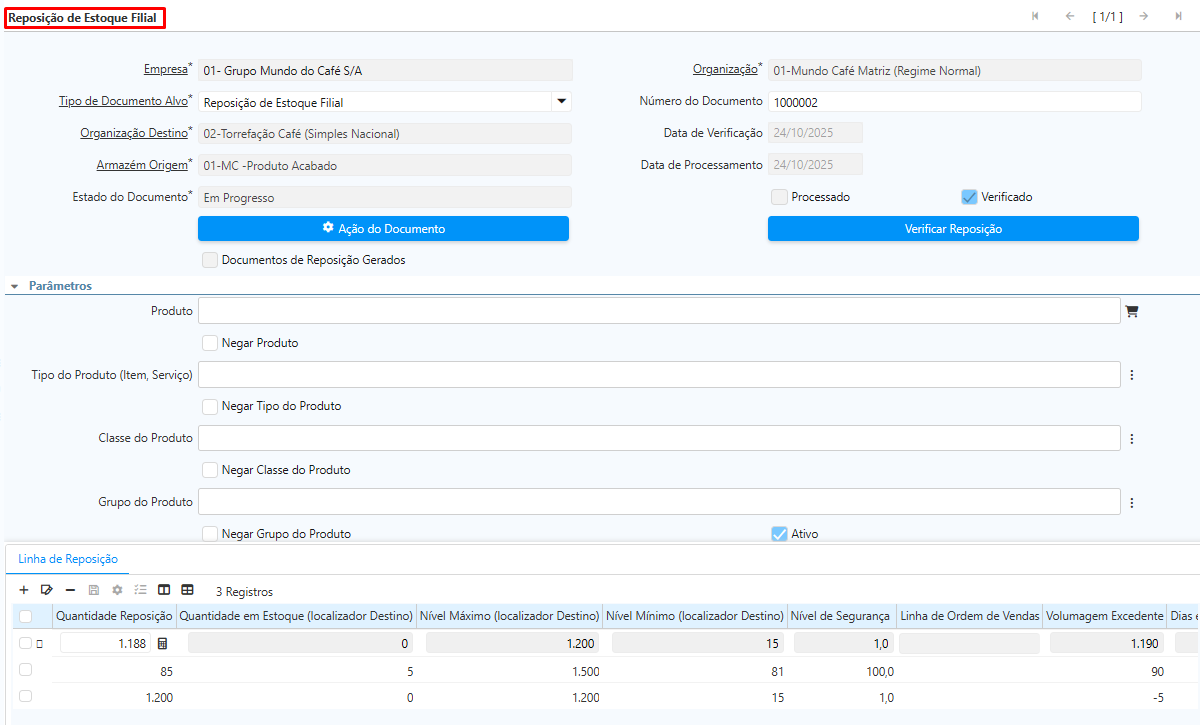
Task: Toggle the Ativo checkbox
Action: [x=780, y=534]
